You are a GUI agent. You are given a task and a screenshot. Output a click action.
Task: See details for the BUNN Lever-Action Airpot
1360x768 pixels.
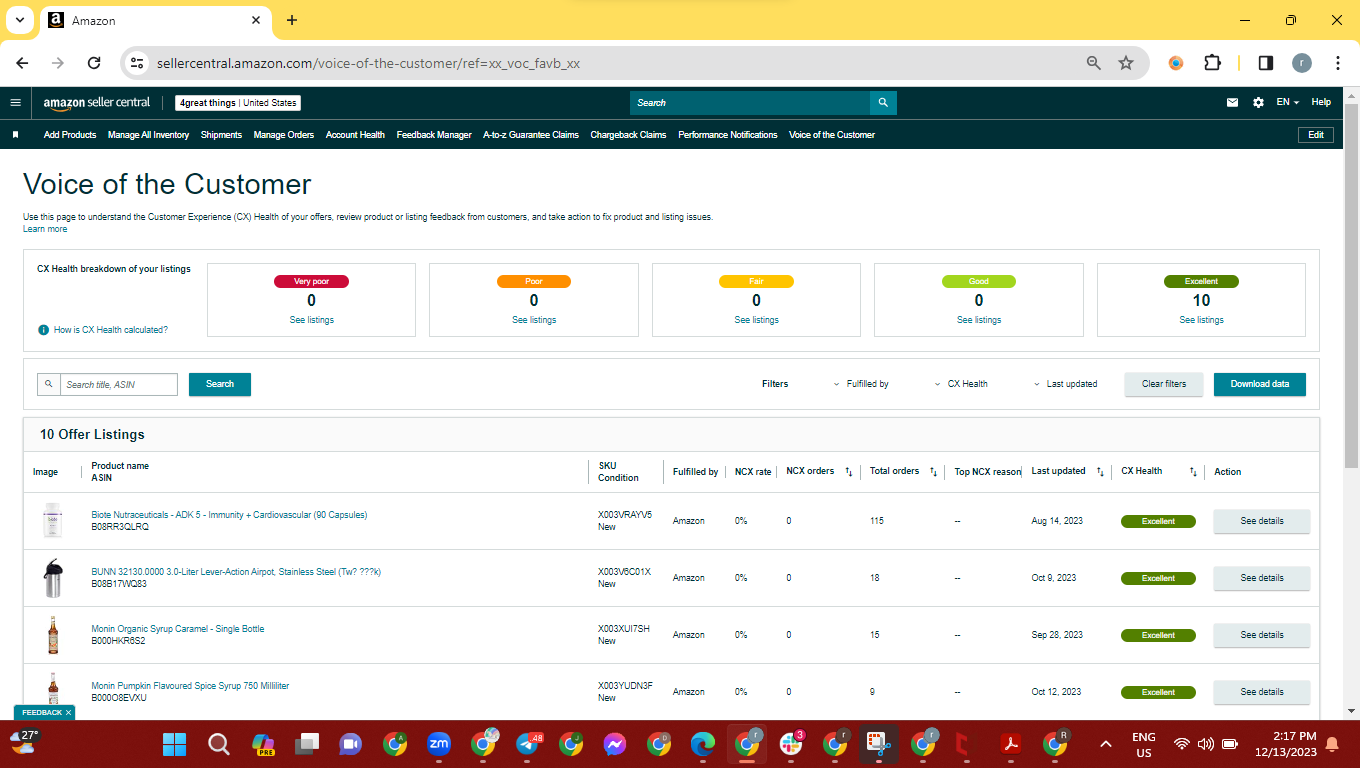[x=1262, y=578]
